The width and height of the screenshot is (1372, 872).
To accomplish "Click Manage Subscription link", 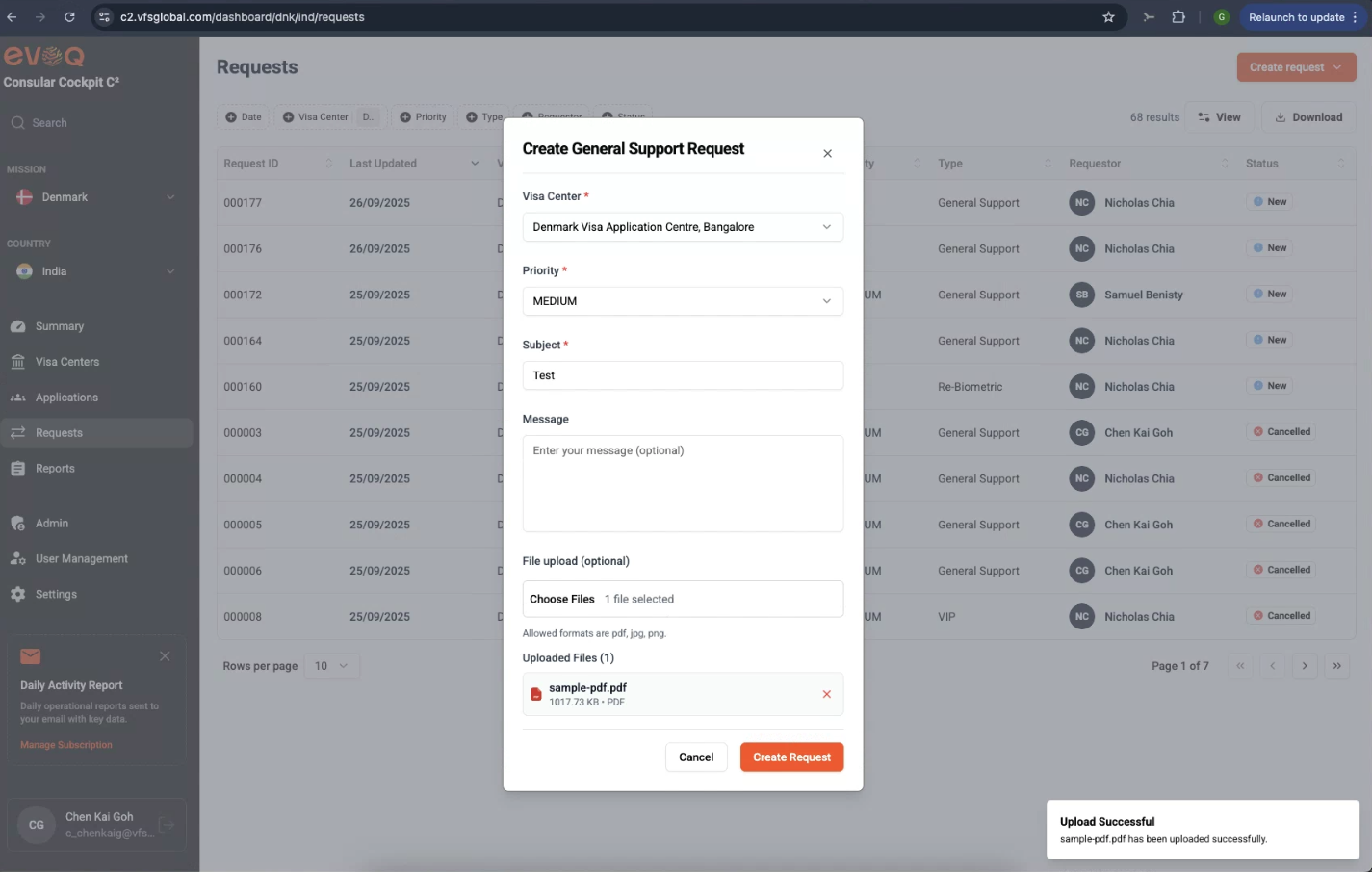I will click(66, 745).
